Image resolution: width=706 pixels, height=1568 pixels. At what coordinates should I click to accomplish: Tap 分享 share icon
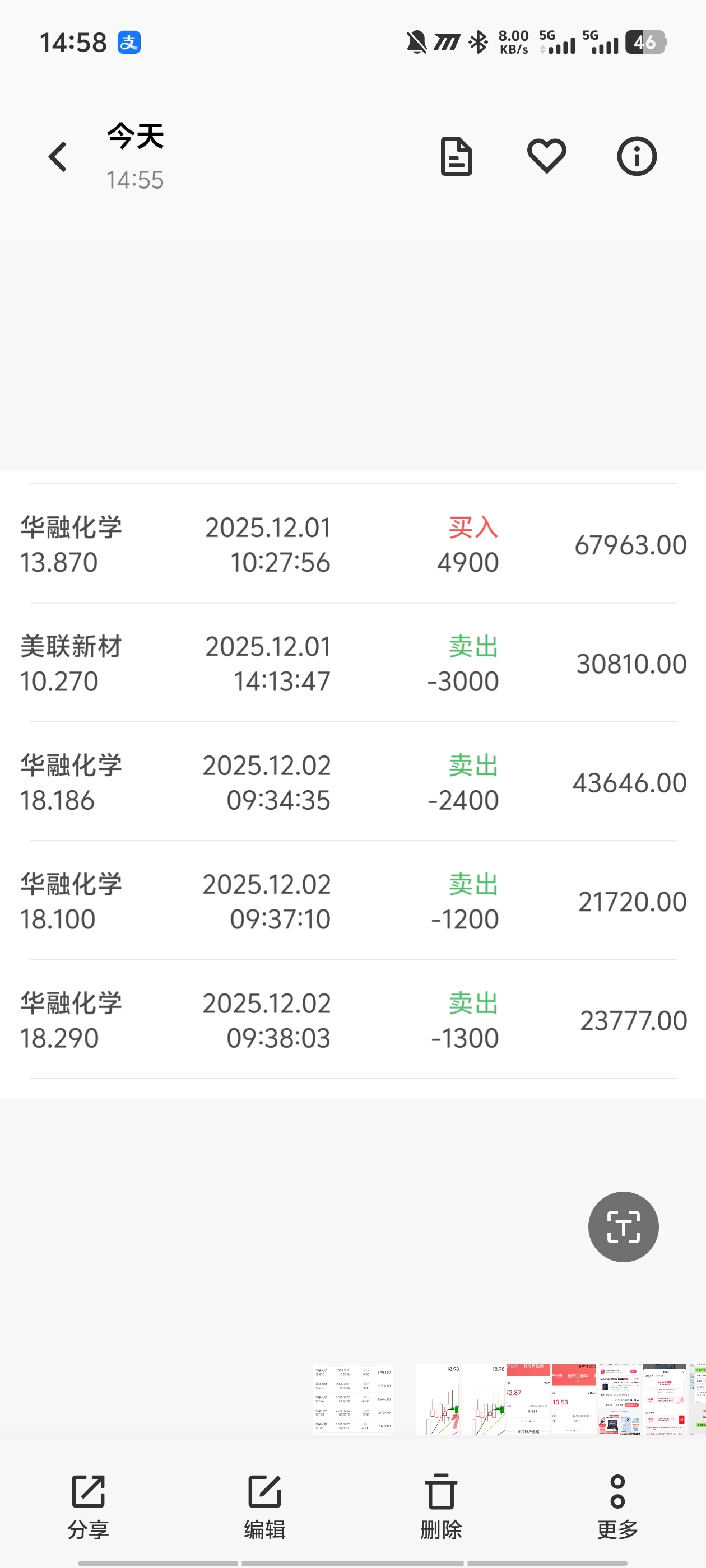89,1504
